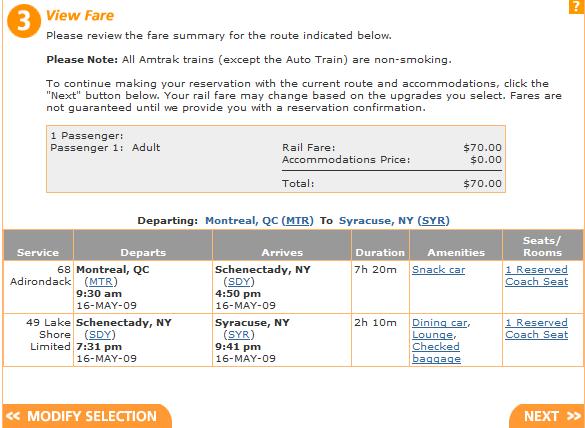Open the Checked baggage amenity link
The height and width of the screenshot is (428, 585).
[x=436, y=352]
